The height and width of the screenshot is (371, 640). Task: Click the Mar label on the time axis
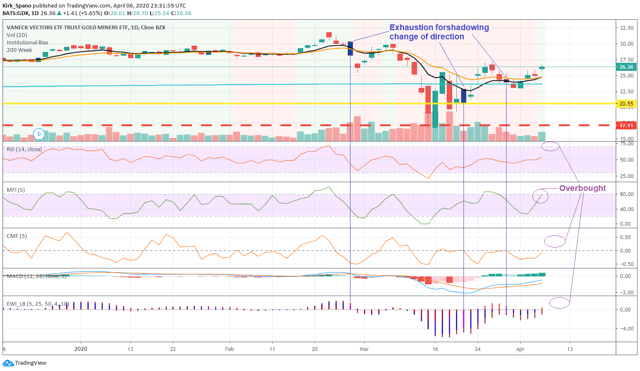pyautogui.click(x=364, y=349)
